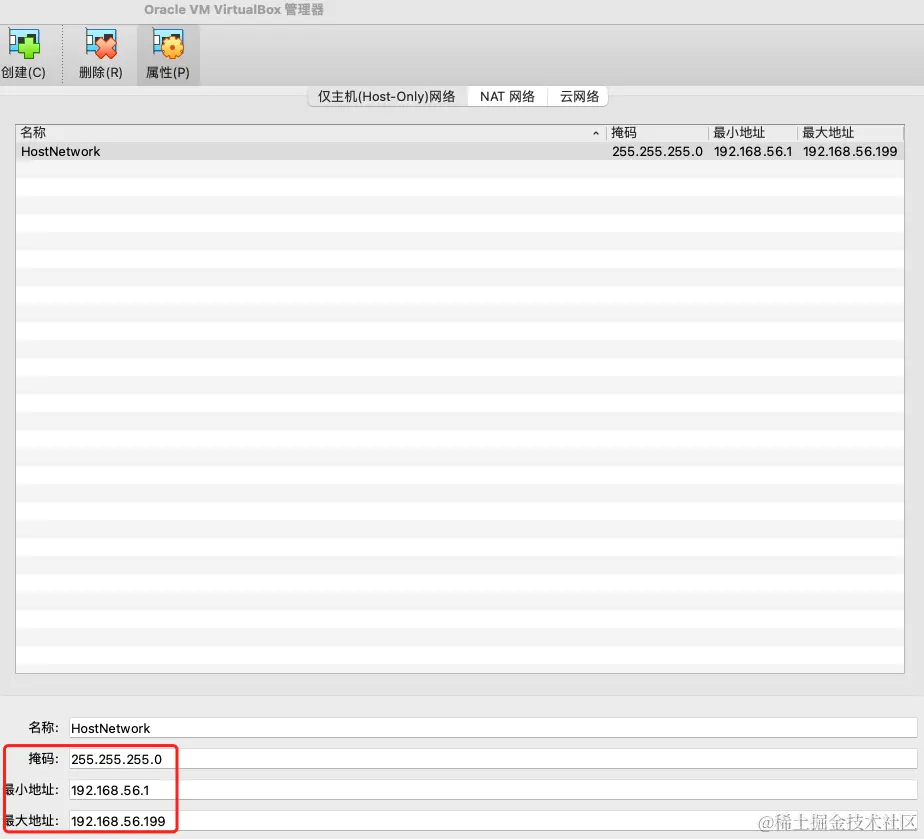Click the 最大地址 column header
This screenshot has height=839, width=924.
[x=850, y=133]
